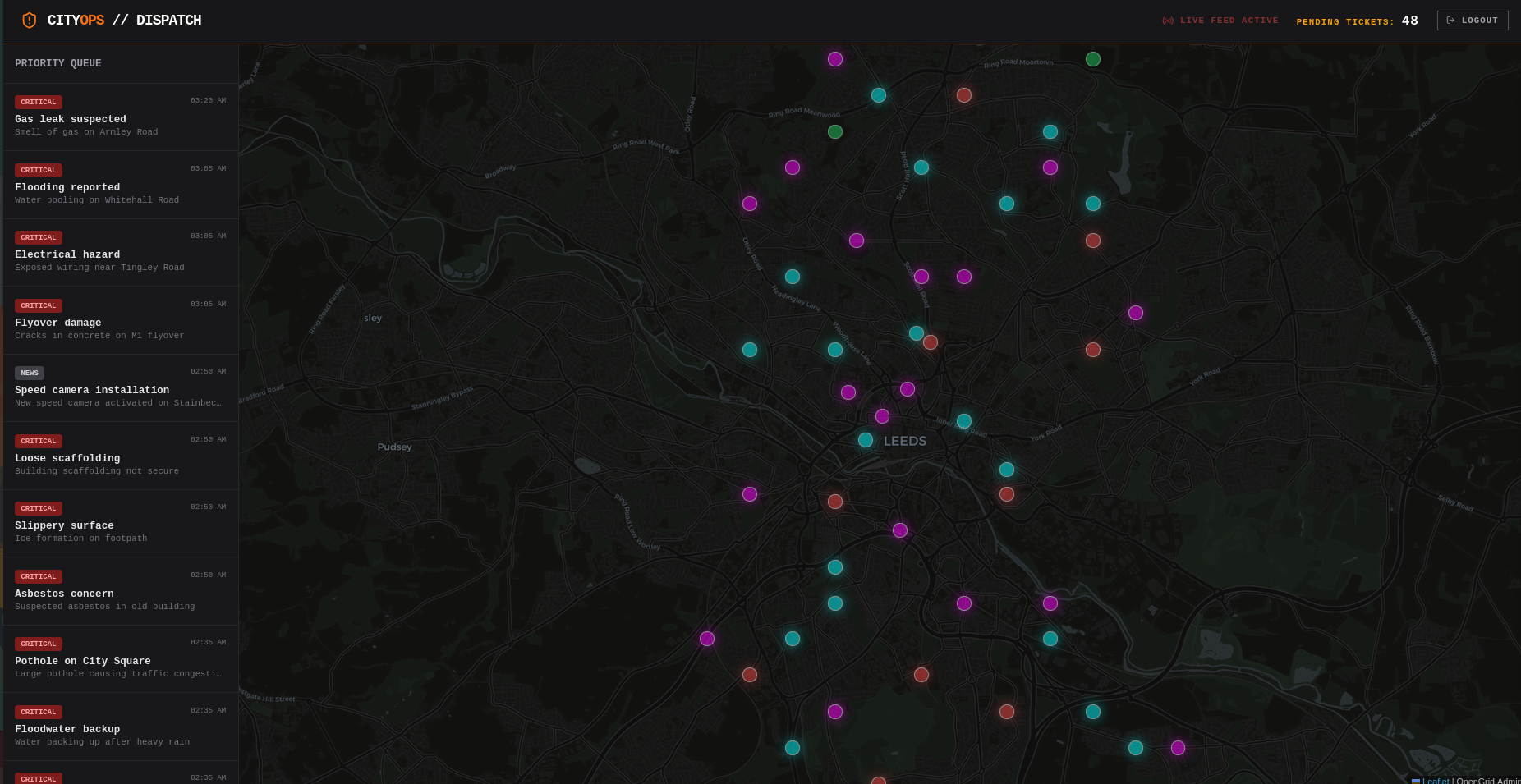Image resolution: width=1521 pixels, height=784 pixels.
Task: Click 'Smell of gas on Armley Road' description
Action: [86, 132]
